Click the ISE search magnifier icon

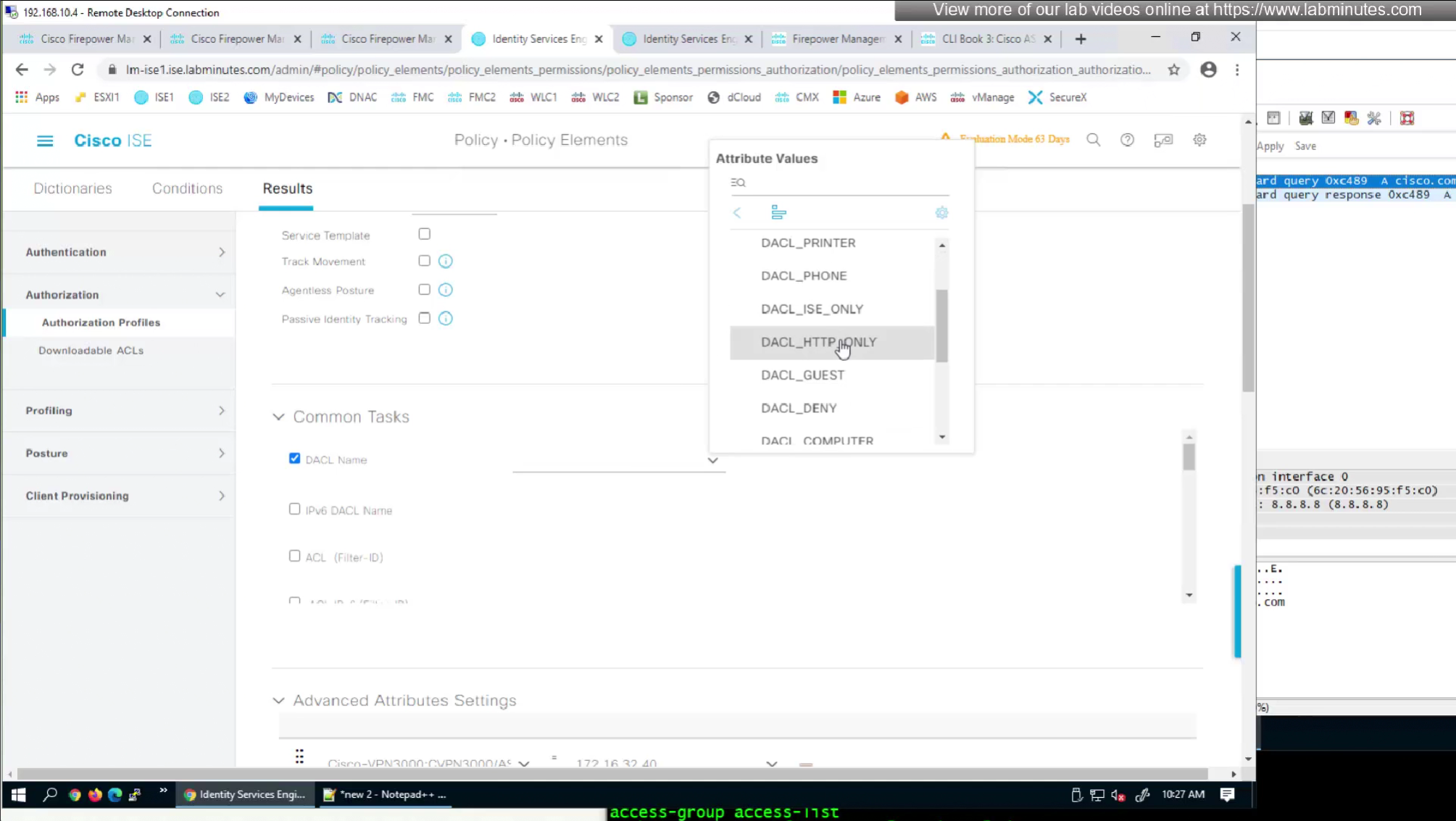tap(1093, 140)
